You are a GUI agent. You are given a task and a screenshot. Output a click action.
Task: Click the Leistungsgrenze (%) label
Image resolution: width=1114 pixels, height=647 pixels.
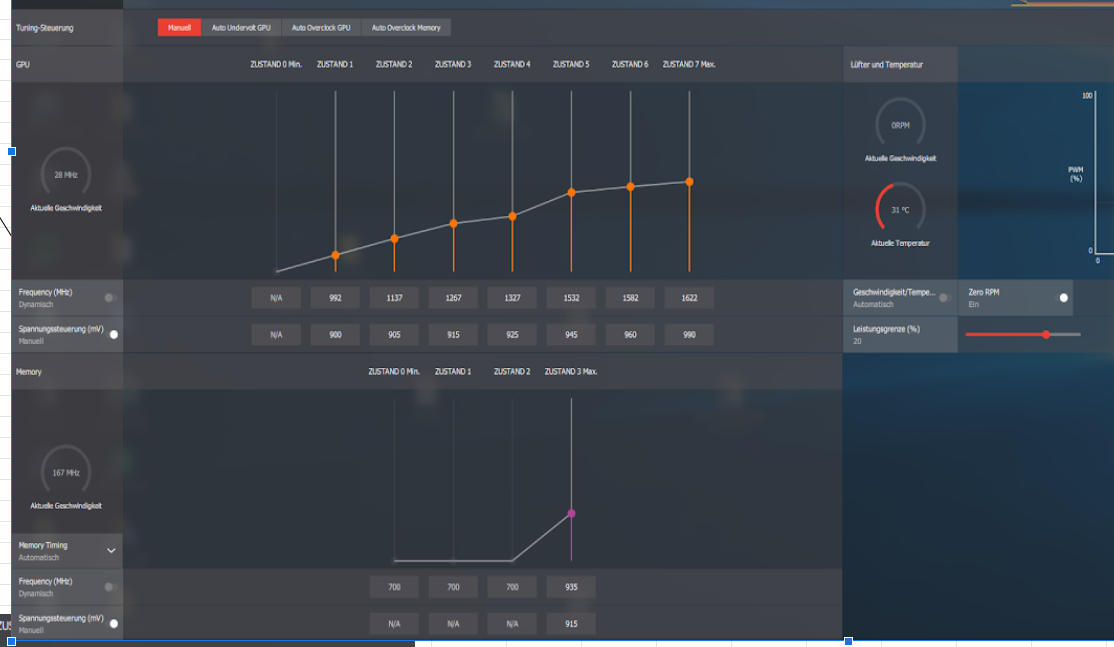(x=887, y=329)
